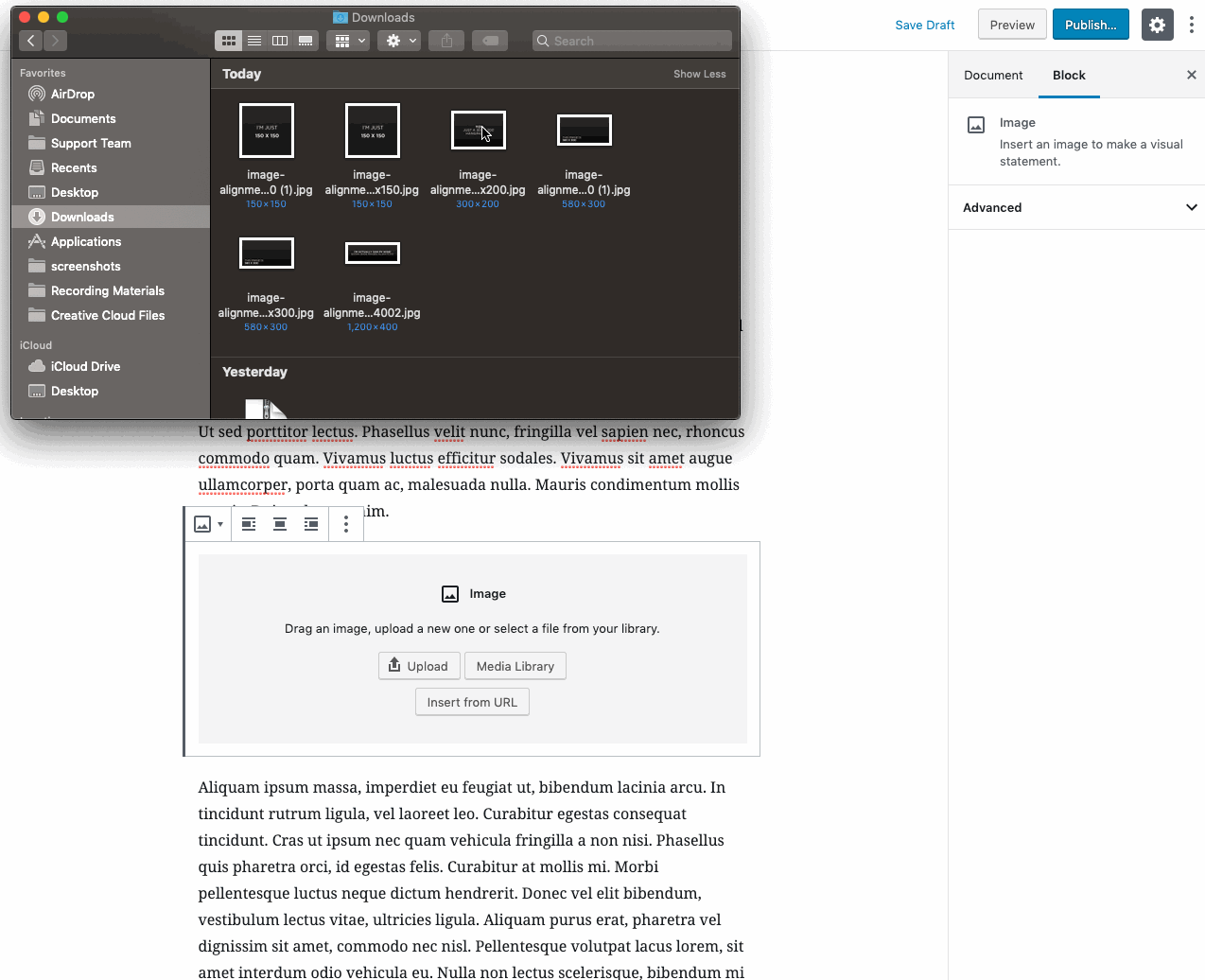Align the image block to the right

pyautogui.click(x=311, y=523)
